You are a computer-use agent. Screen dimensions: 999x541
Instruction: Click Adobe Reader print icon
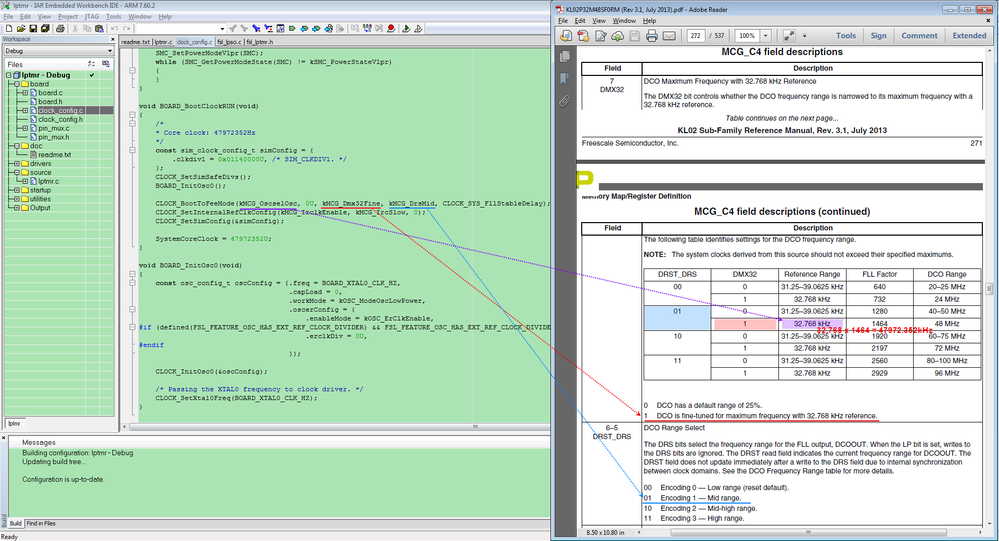(652, 36)
